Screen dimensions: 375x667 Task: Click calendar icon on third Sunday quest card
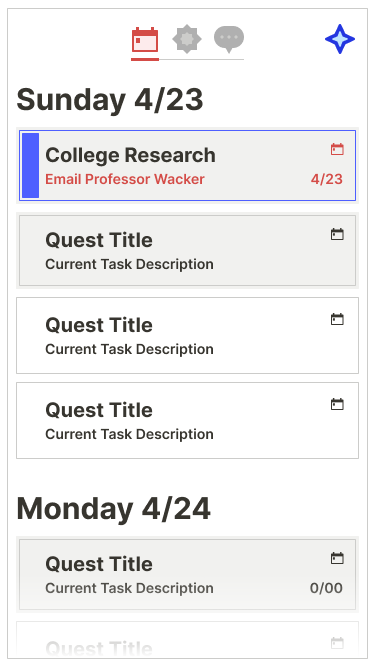[337, 319]
